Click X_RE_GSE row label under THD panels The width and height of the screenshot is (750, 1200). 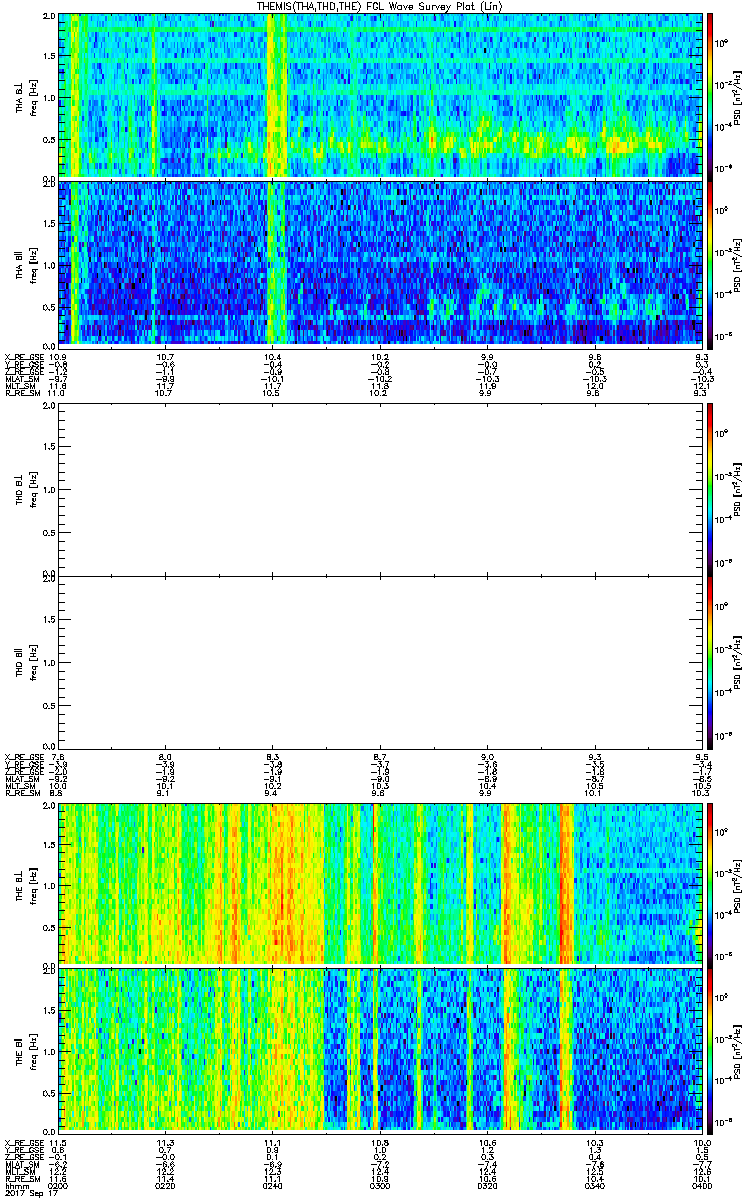(x=22, y=757)
